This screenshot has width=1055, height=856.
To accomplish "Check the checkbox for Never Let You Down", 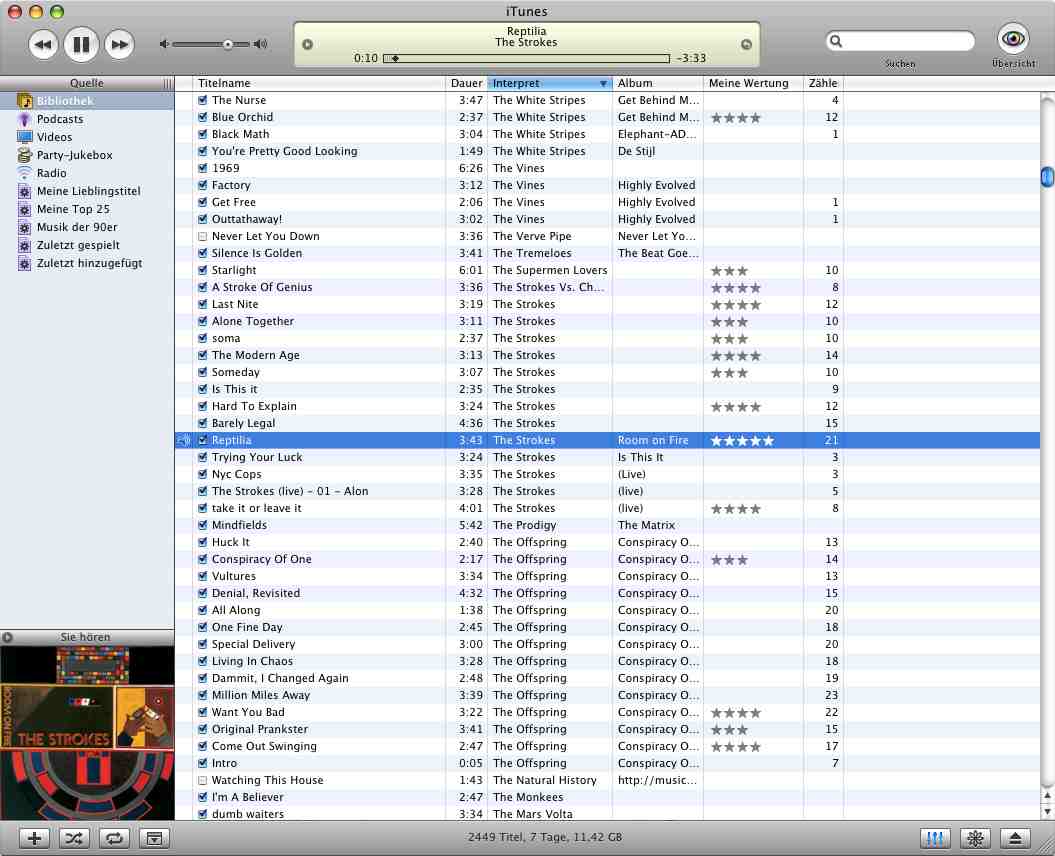I will pos(203,237).
